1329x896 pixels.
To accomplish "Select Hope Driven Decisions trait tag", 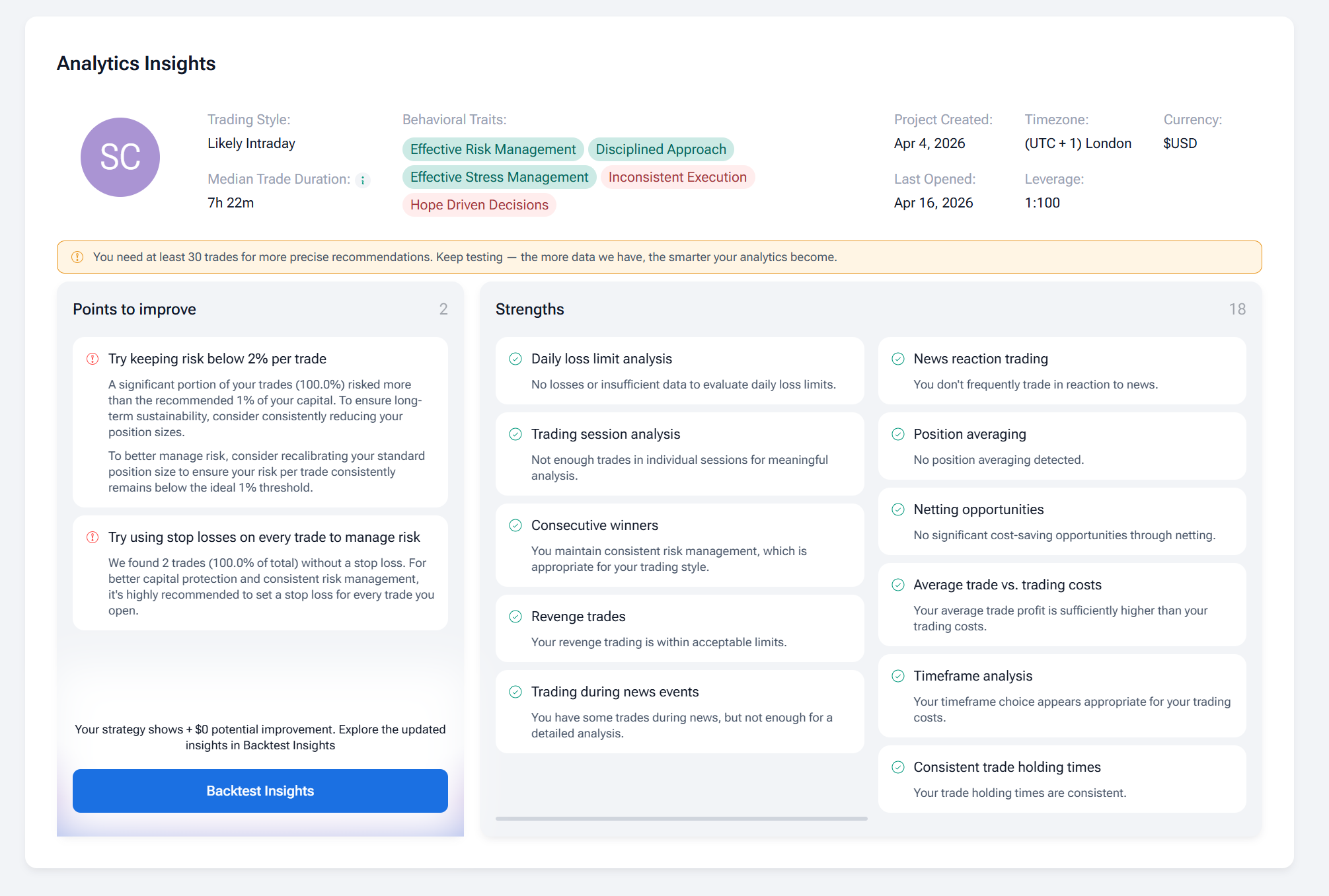I will click(479, 205).
